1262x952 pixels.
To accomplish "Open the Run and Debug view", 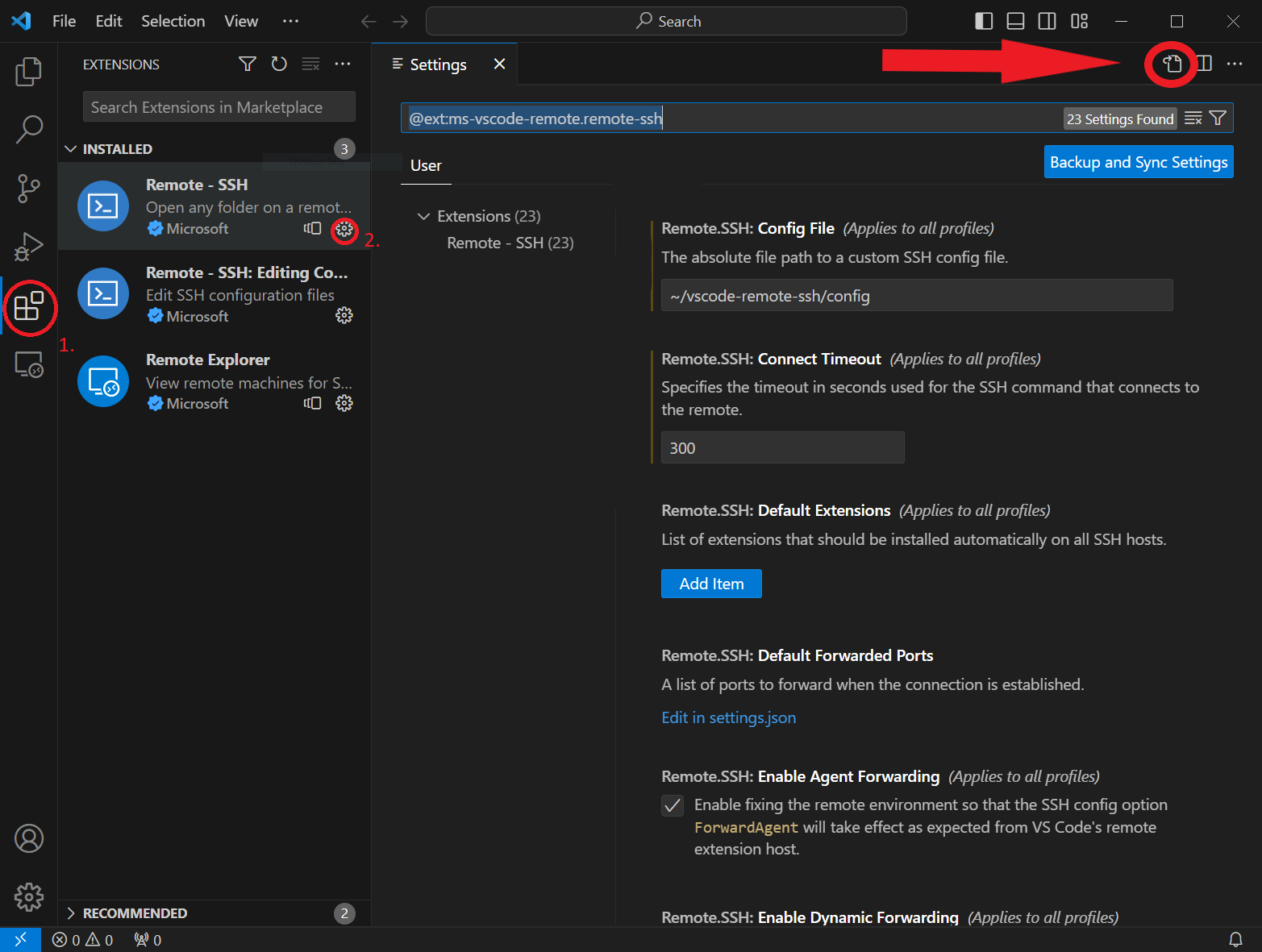I will pyautogui.click(x=28, y=247).
